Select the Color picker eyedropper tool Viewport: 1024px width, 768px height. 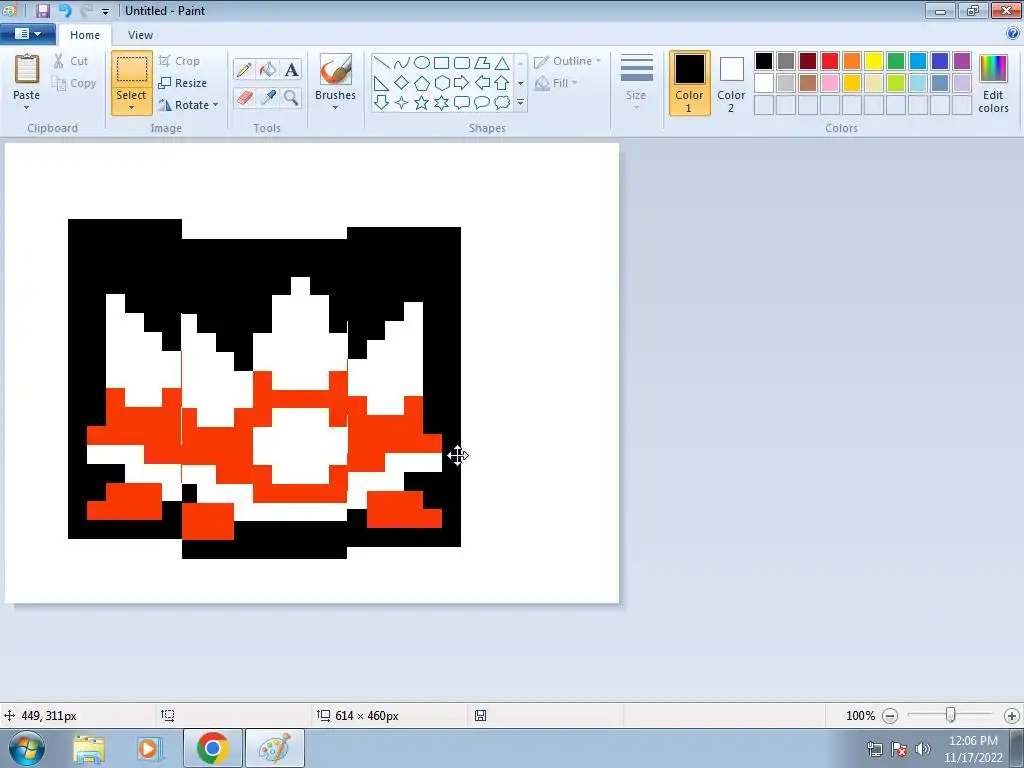coord(268,97)
